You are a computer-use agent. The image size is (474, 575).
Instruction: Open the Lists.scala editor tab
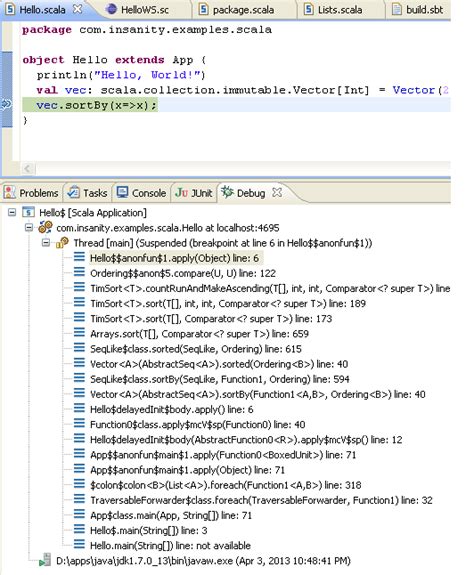[333, 10]
